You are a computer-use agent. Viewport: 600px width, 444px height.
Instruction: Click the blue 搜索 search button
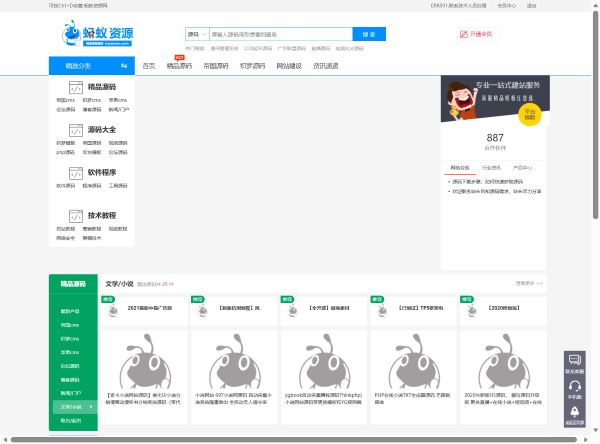click(x=369, y=34)
